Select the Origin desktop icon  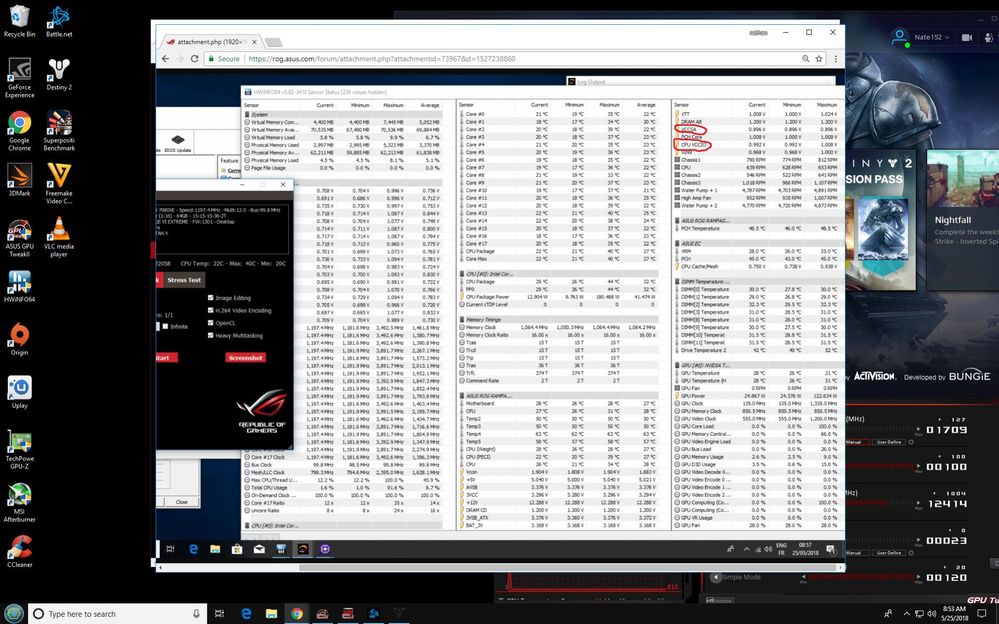[x=19, y=339]
